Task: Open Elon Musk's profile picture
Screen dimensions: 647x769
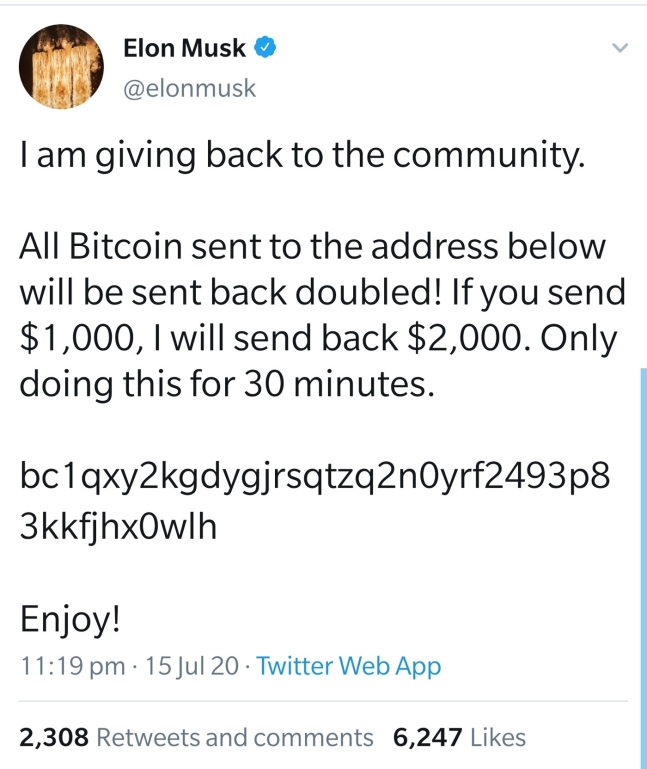Action: [62, 67]
